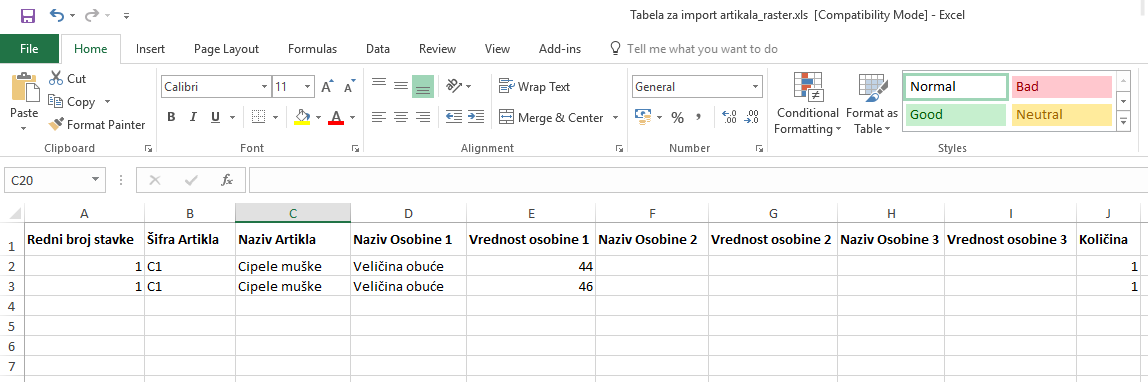This screenshot has height=382, width=1148.
Task: Activate the Format Painter
Action: [97, 125]
